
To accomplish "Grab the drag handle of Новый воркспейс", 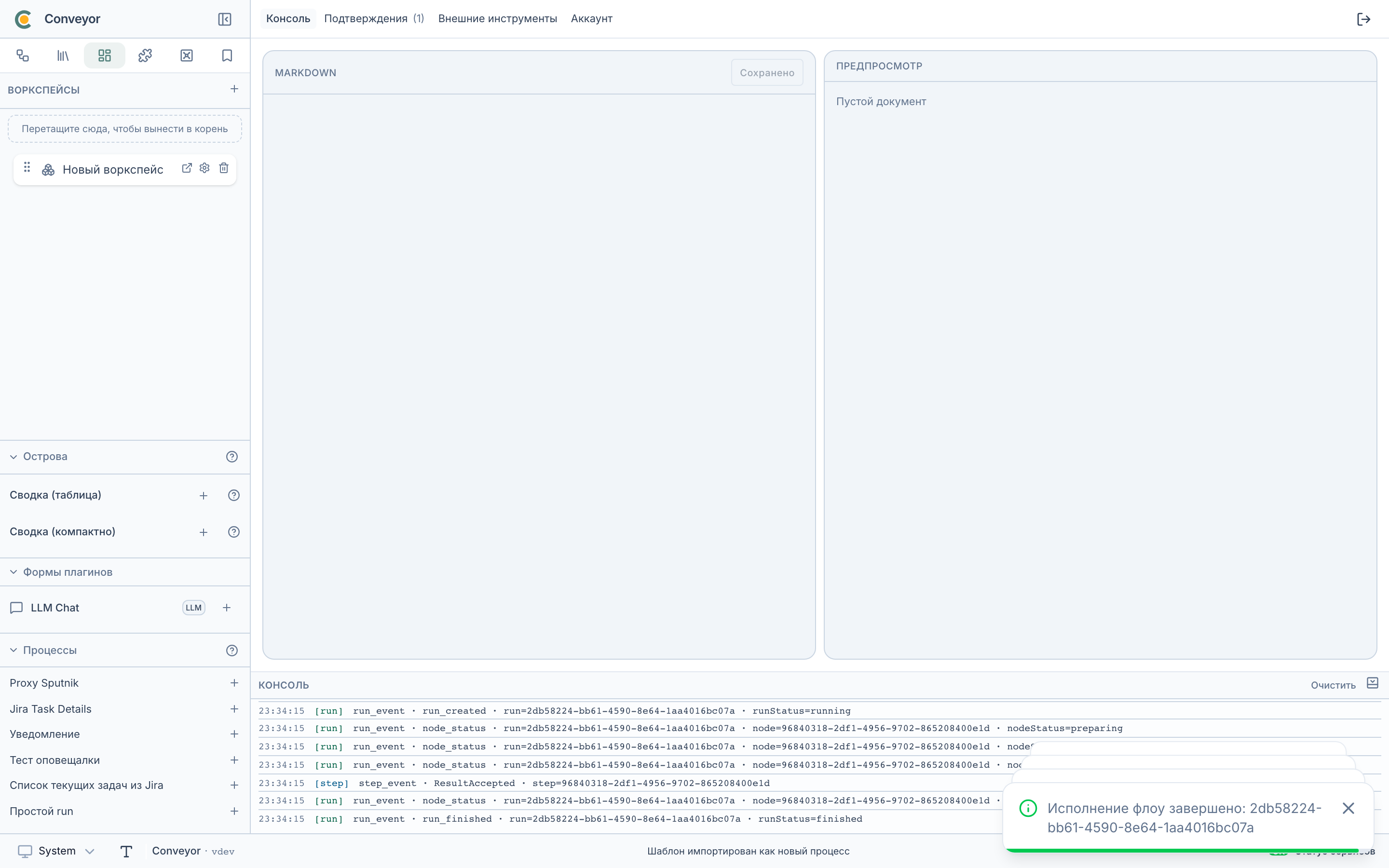I will [x=27, y=168].
